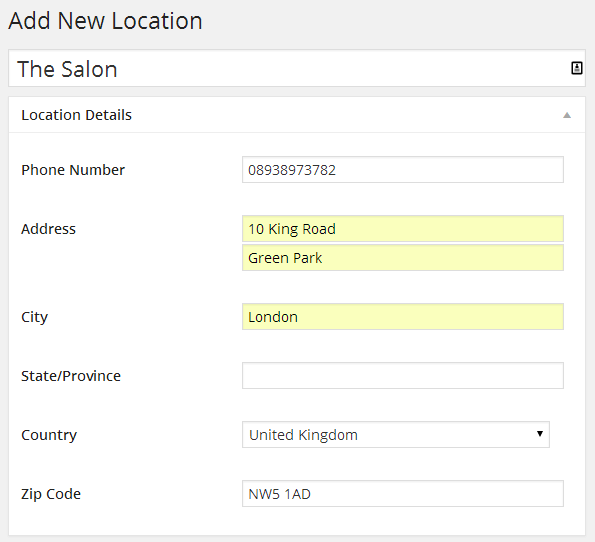Focus the Phone Number input field
595x542 pixels.
[x=403, y=170]
